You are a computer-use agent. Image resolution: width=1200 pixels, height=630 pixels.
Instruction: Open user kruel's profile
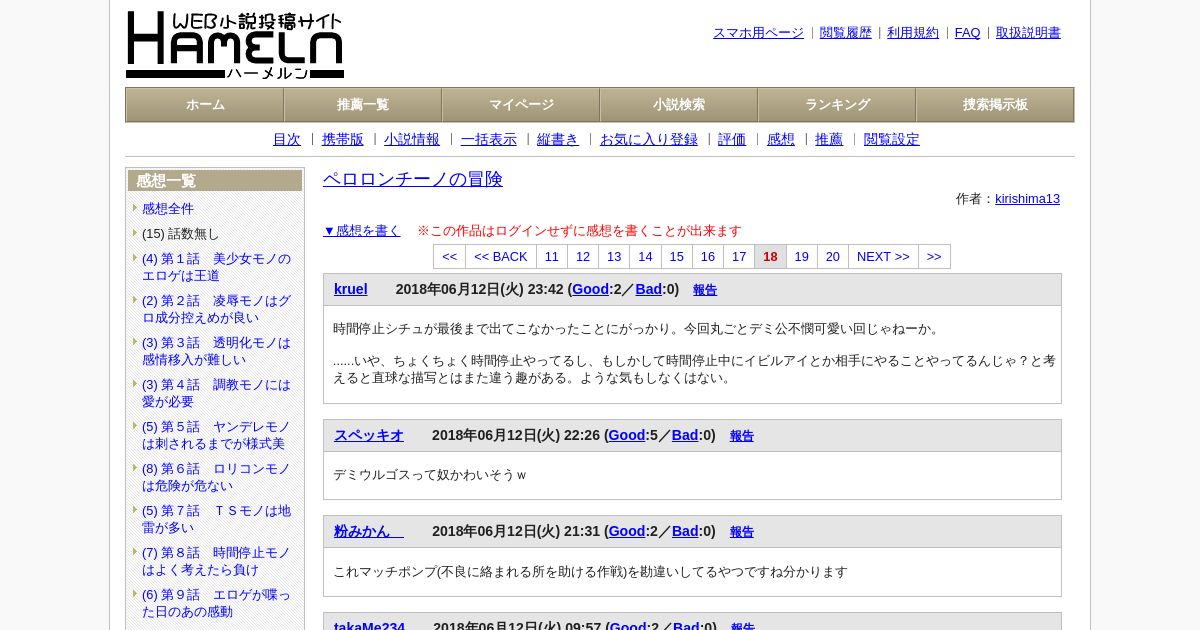351,289
